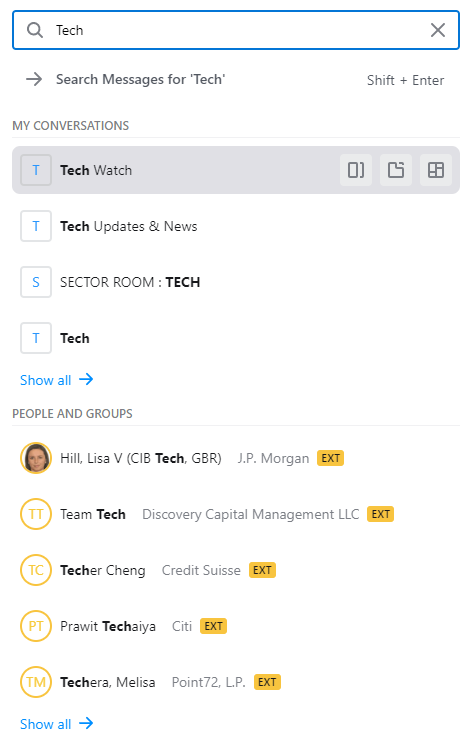Click inside the Tech search input field
This screenshot has height=737, width=466.
tap(235, 30)
